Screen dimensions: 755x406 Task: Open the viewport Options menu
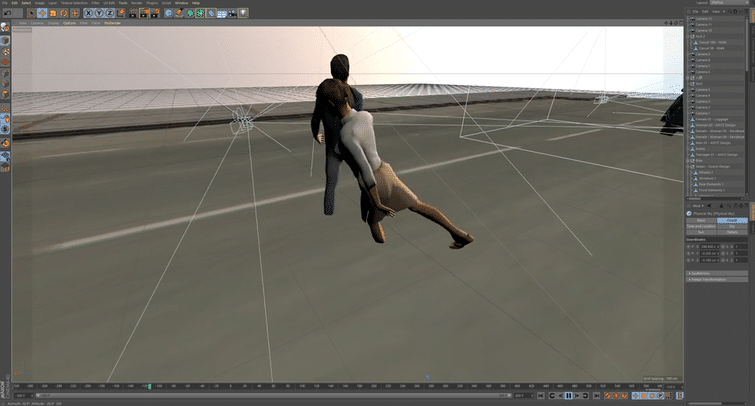69,23
